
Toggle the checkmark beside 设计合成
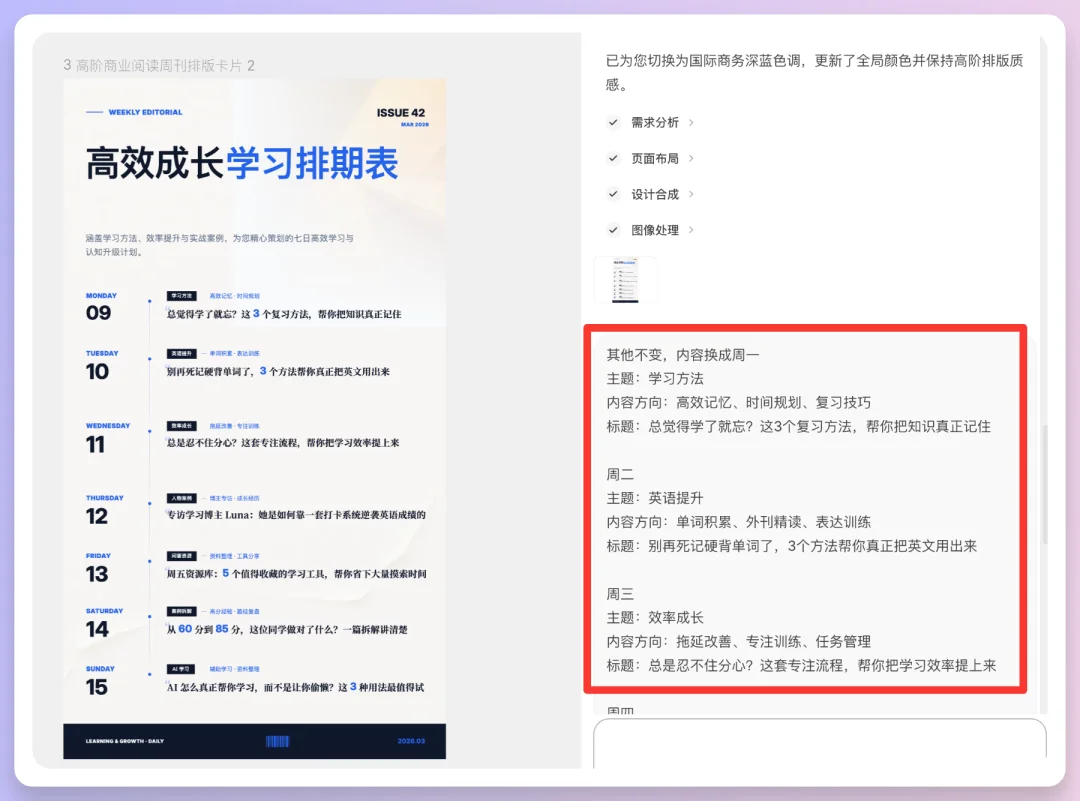(613, 194)
